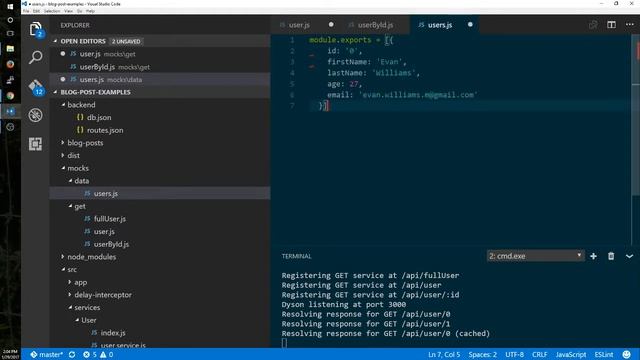The image size is (640, 360).
Task: Click the Ln 7, Col 5 position indicator
Action: (444, 354)
